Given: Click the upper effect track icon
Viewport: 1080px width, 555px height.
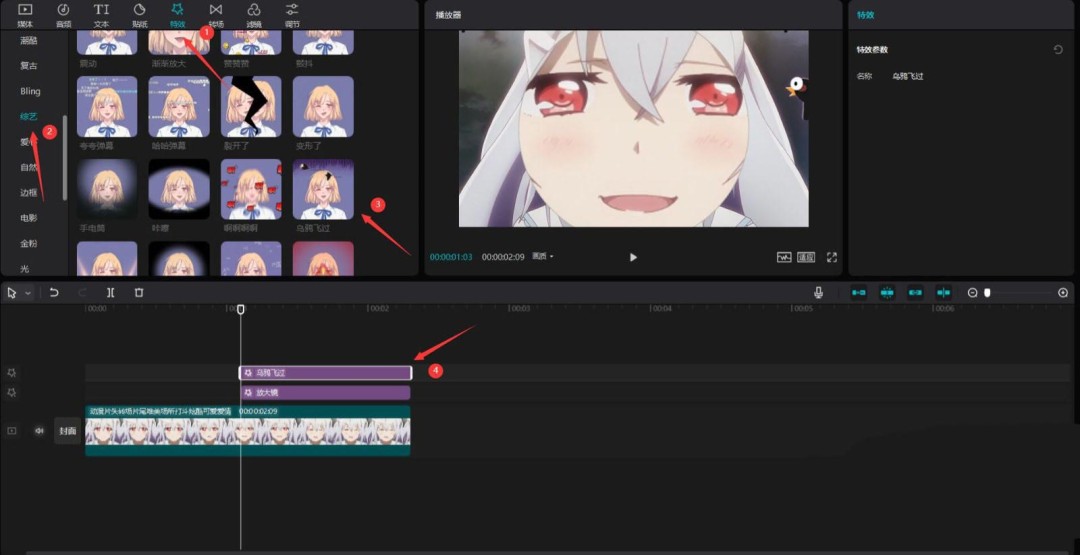Looking at the screenshot, I should (x=11, y=373).
